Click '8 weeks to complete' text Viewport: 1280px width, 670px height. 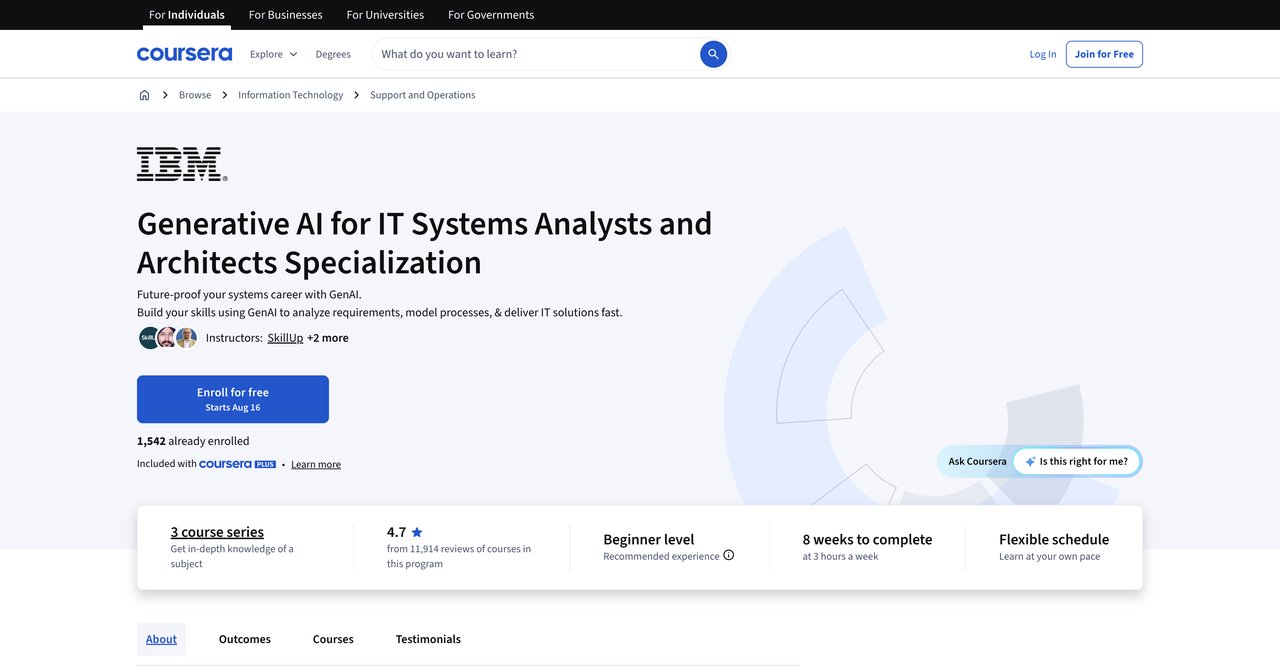[867, 539]
